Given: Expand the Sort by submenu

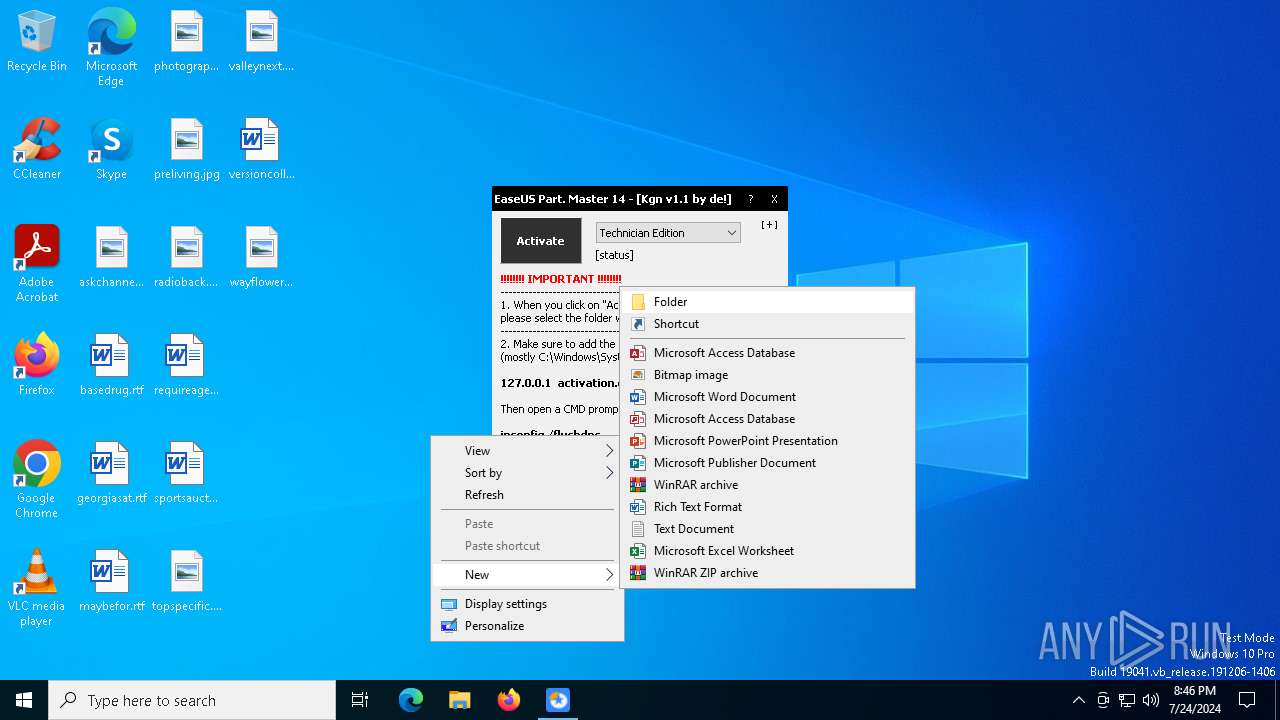Looking at the screenshot, I should tap(527, 473).
